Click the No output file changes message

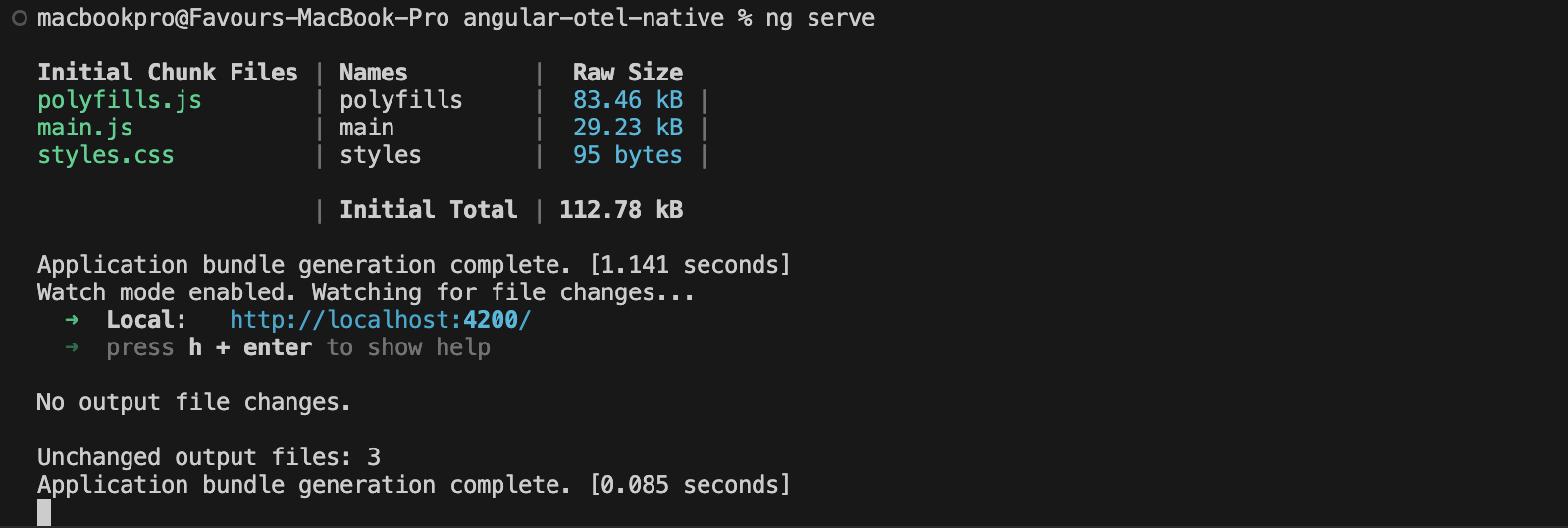(x=193, y=402)
